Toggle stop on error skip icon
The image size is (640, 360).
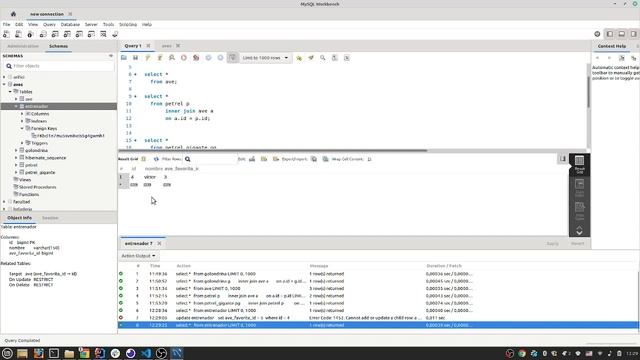(x=196, y=58)
